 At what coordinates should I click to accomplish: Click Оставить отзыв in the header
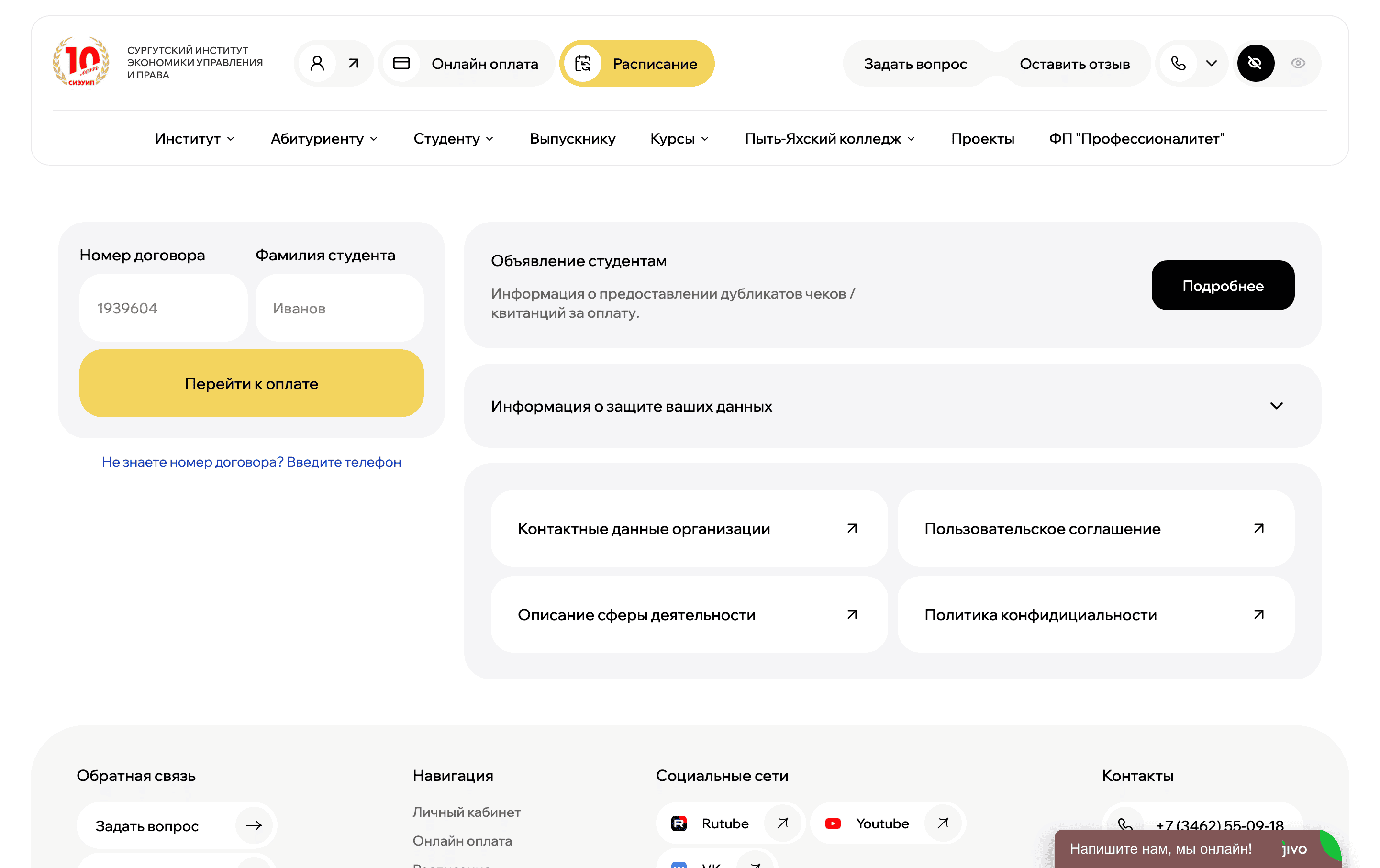[1075, 63]
